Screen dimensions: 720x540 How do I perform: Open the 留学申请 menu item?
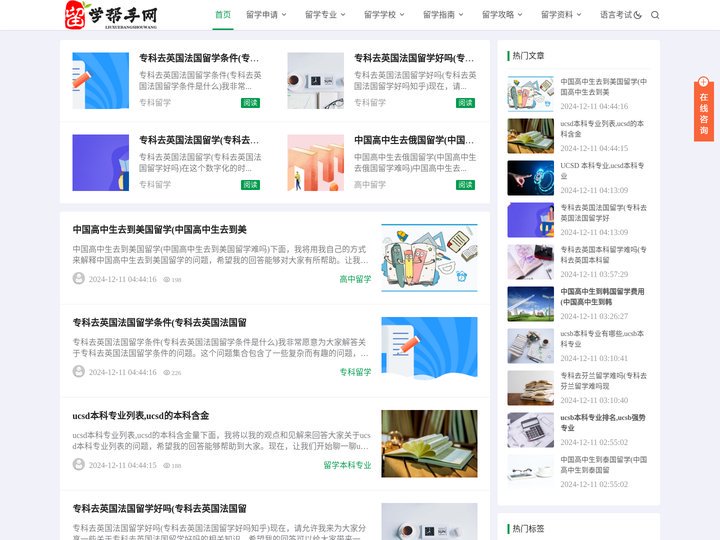pyautogui.click(x=262, y=15)
